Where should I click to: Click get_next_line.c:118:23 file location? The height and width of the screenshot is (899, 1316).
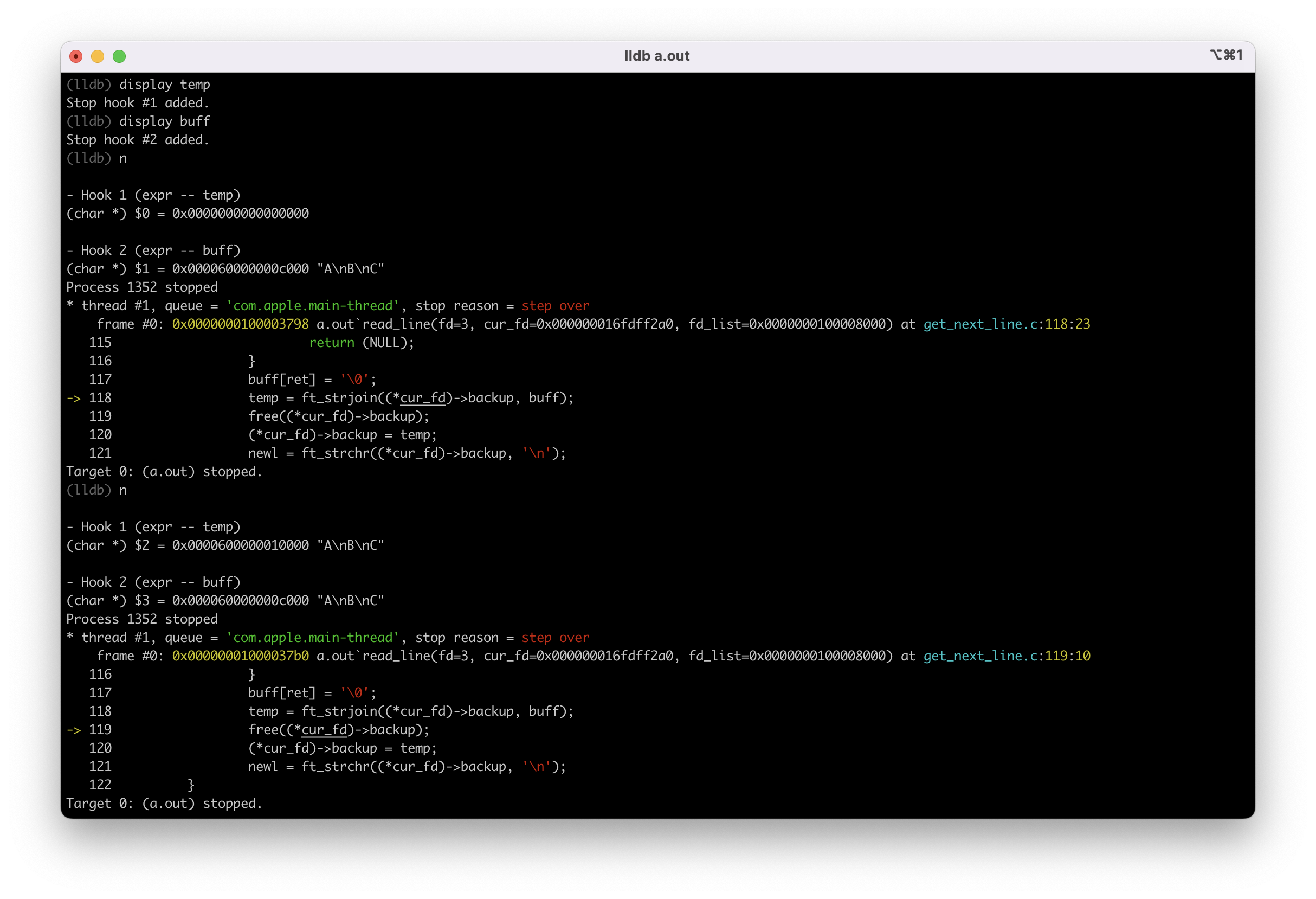coord(1007,324)
